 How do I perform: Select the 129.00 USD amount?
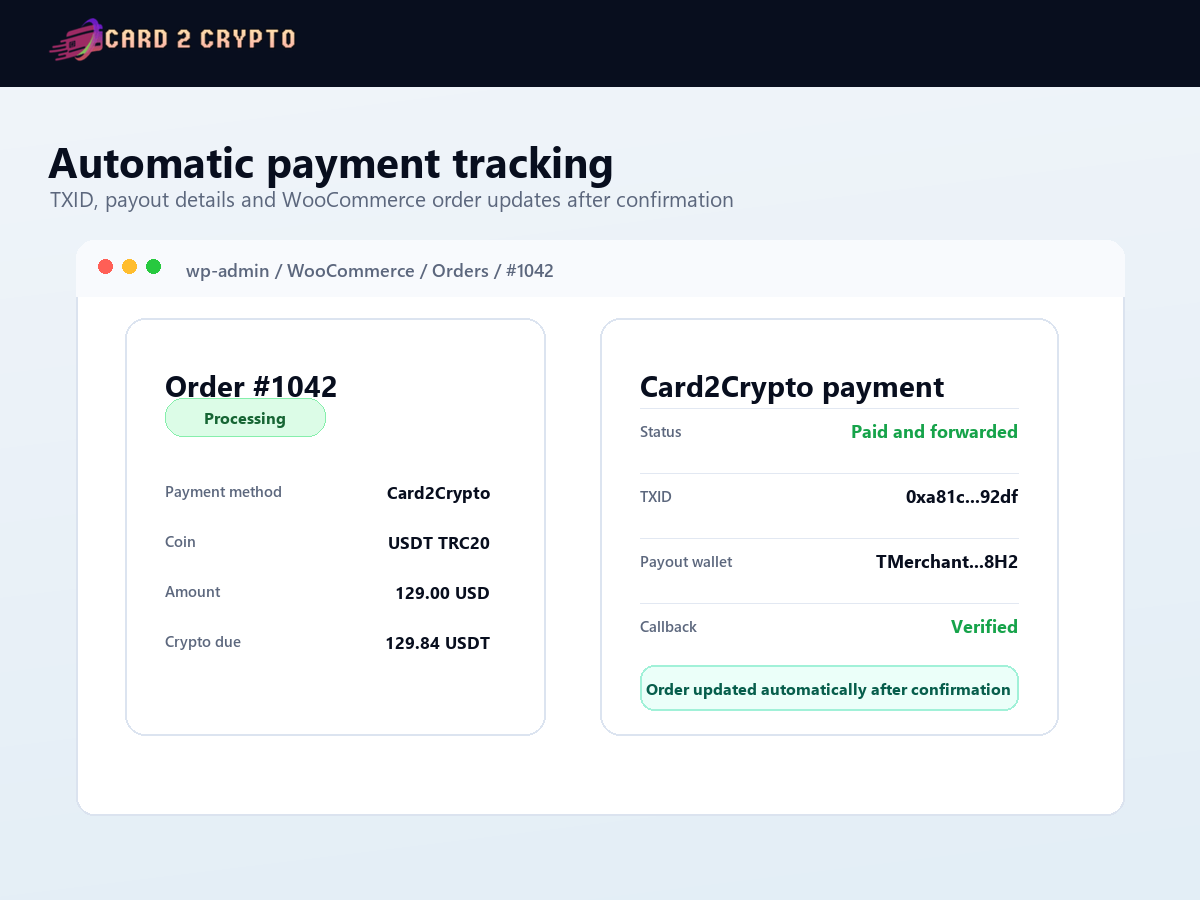pos(442,593)
